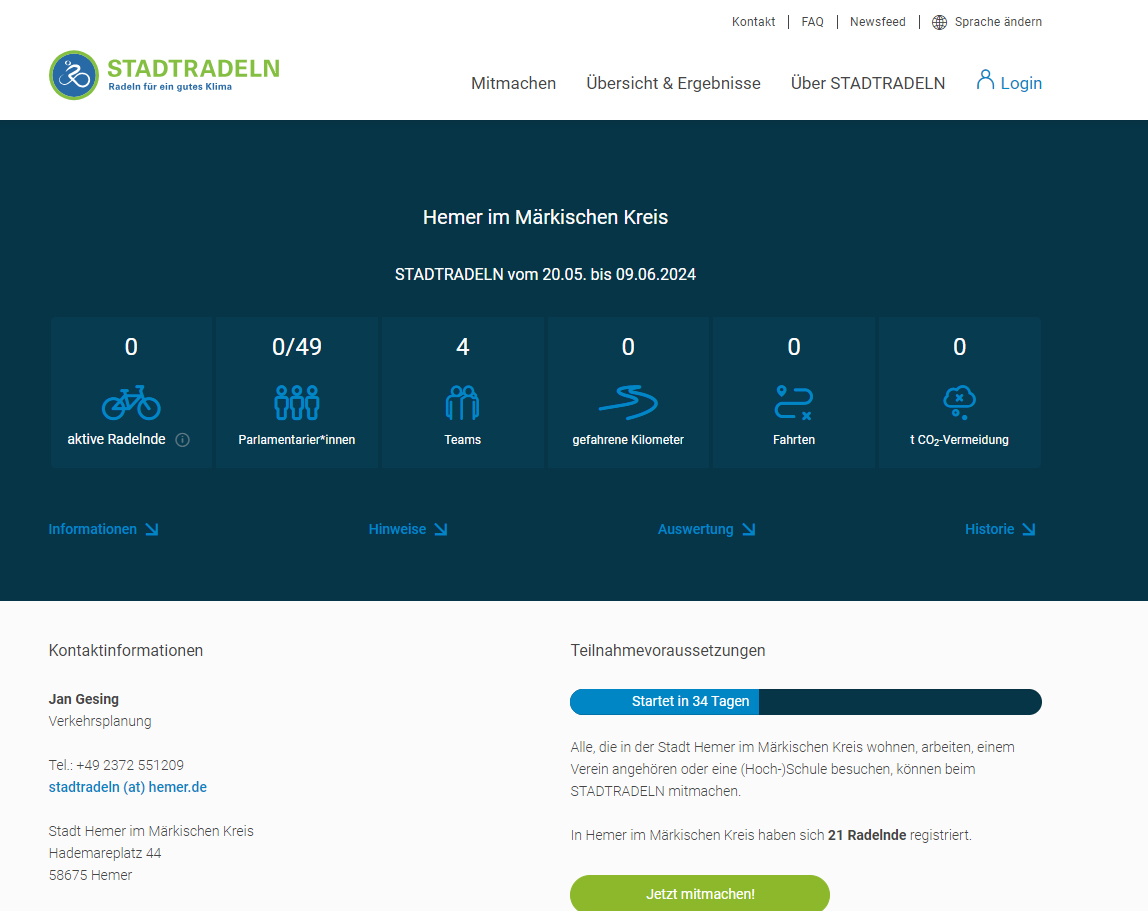This screenshot has height=911, width=1148.
Task: Open the Kontakt link
Action: (x=753, y=22)
